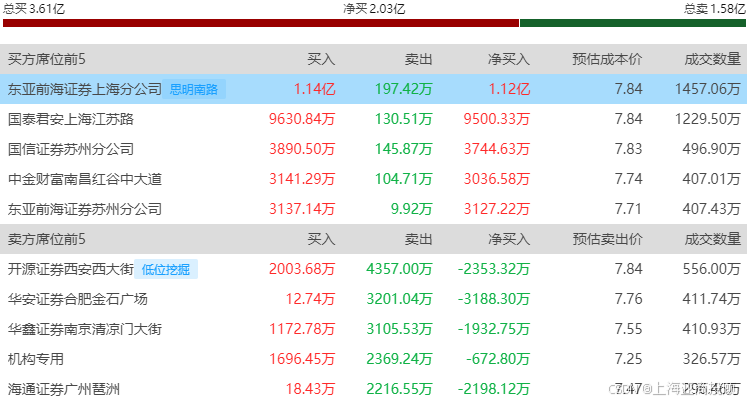Click net value -672.80万
The width and height of the screenshot is (747, 402).
tap(498, 359)
